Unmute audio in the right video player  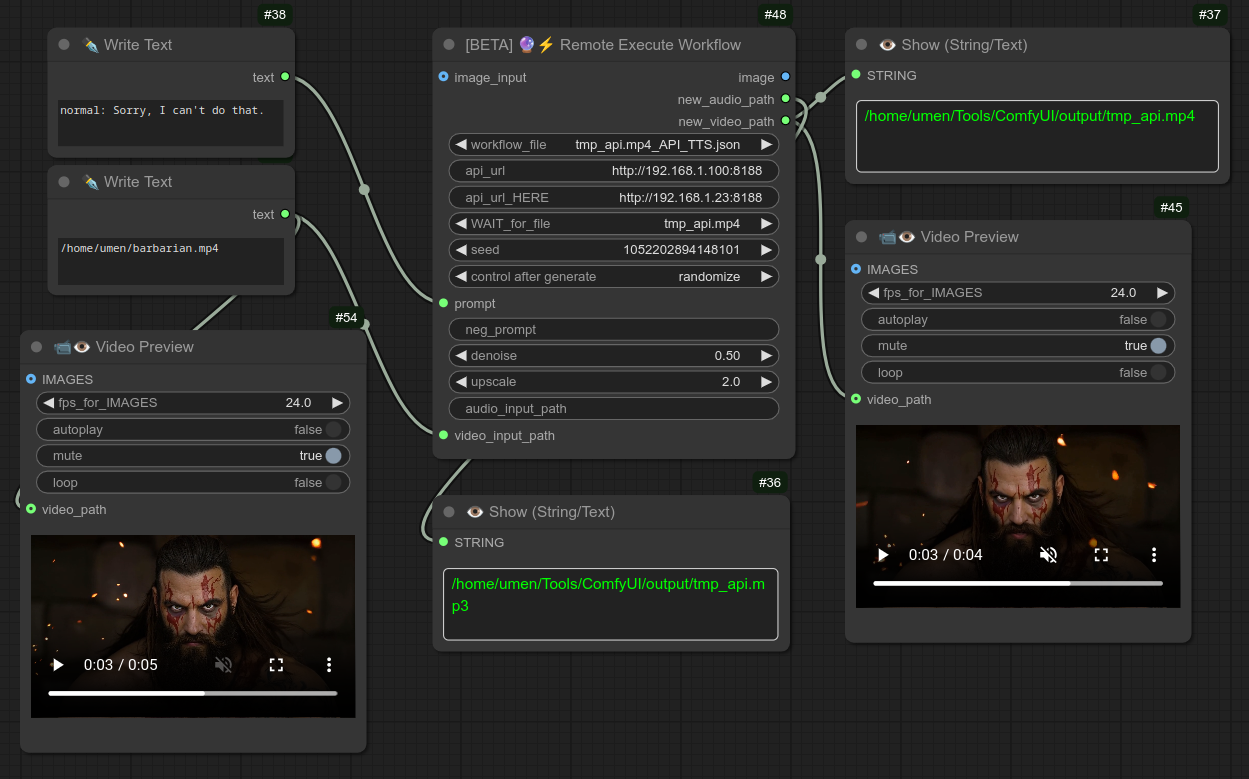1048,555
